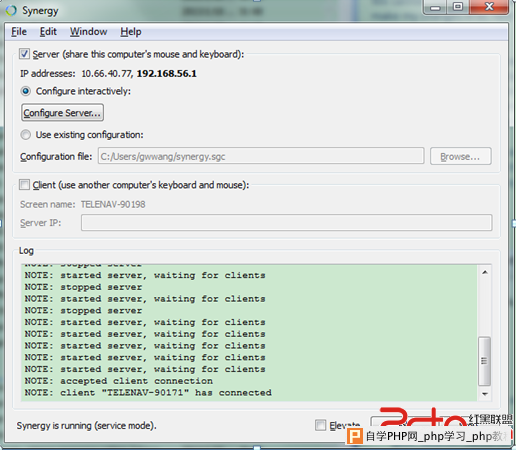Open the Window menu

[89, 32]
